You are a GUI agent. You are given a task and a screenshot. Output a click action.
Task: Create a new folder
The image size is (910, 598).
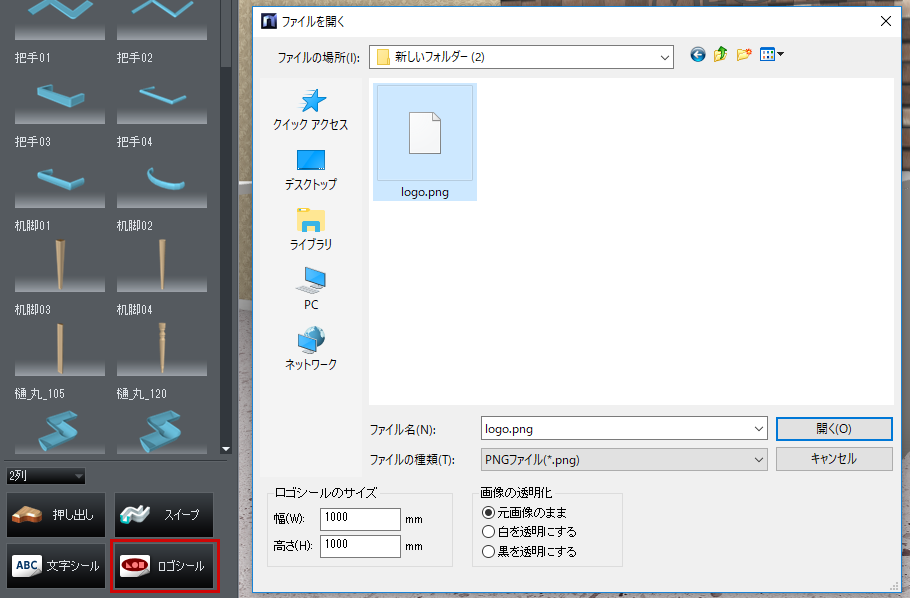pos(743,56)
